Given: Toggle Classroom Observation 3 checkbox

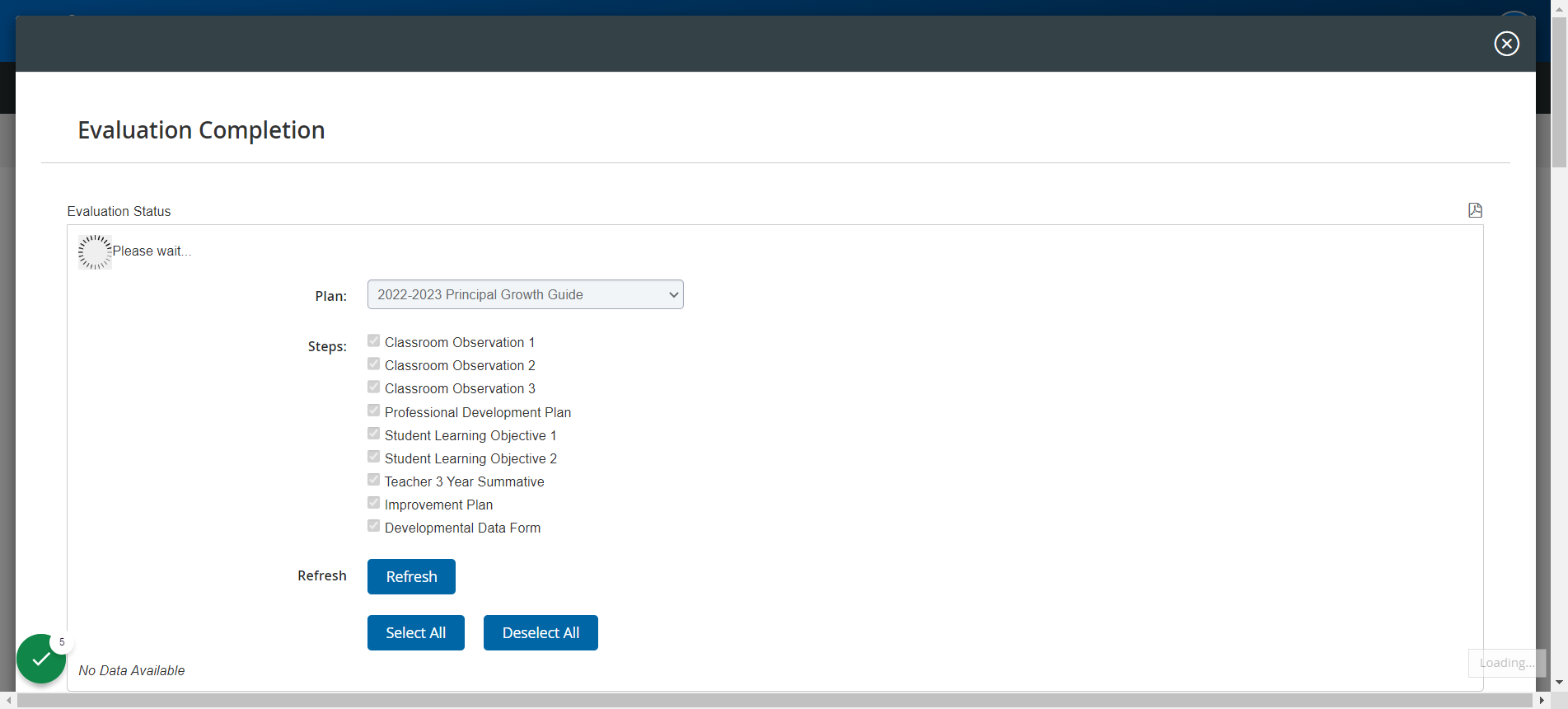Looking at the screenshot, I should pos(374,387).
